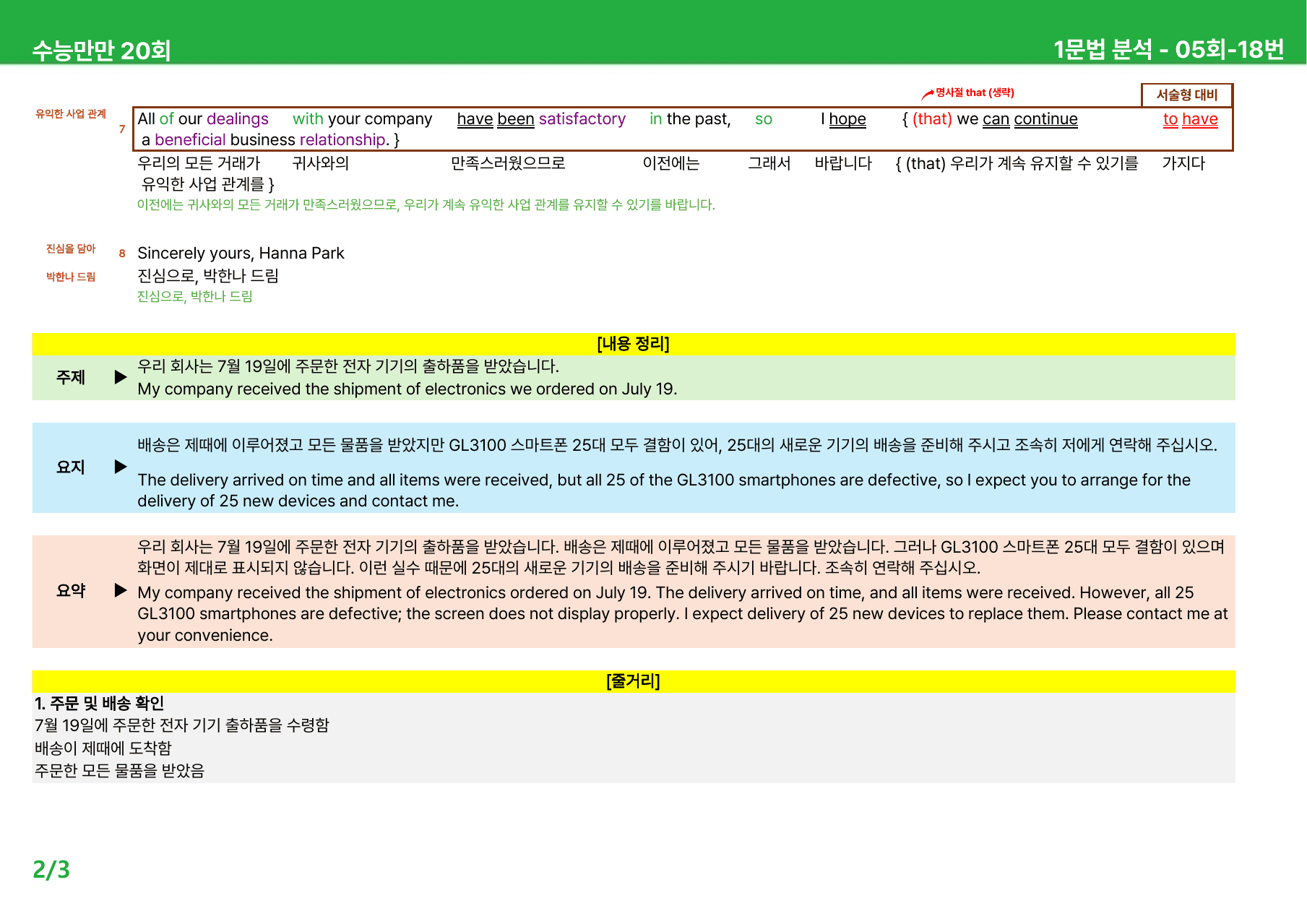Click 'The delivery arrived on time and all items' sentence
1307x924 pixels.
[x=664, y=491]
